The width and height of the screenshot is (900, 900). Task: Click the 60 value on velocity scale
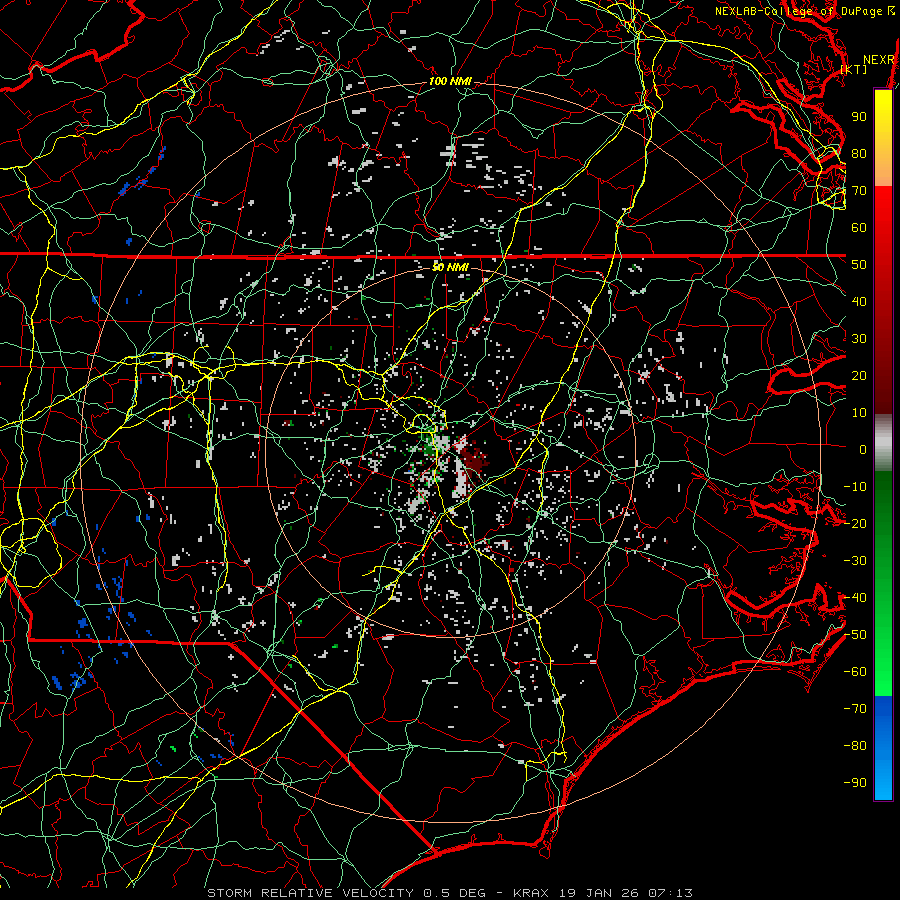tap(859, 228)
